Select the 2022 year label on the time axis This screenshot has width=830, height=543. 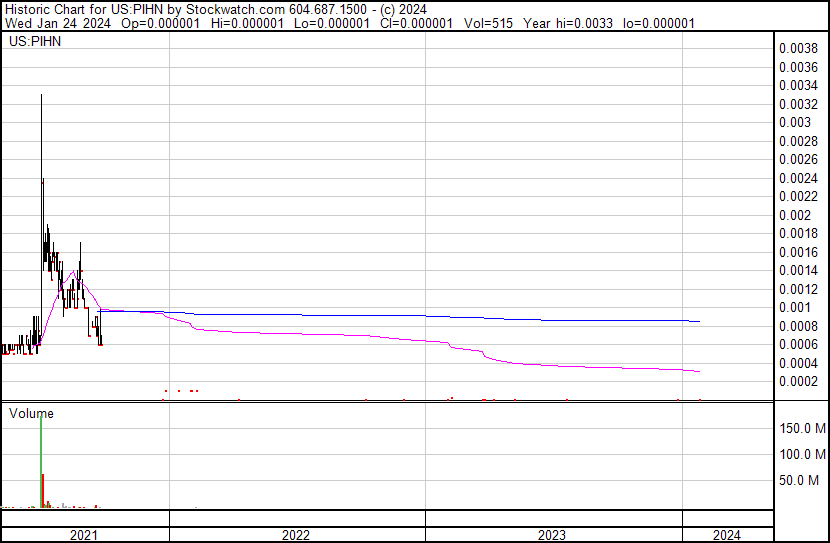pos(296,535)
